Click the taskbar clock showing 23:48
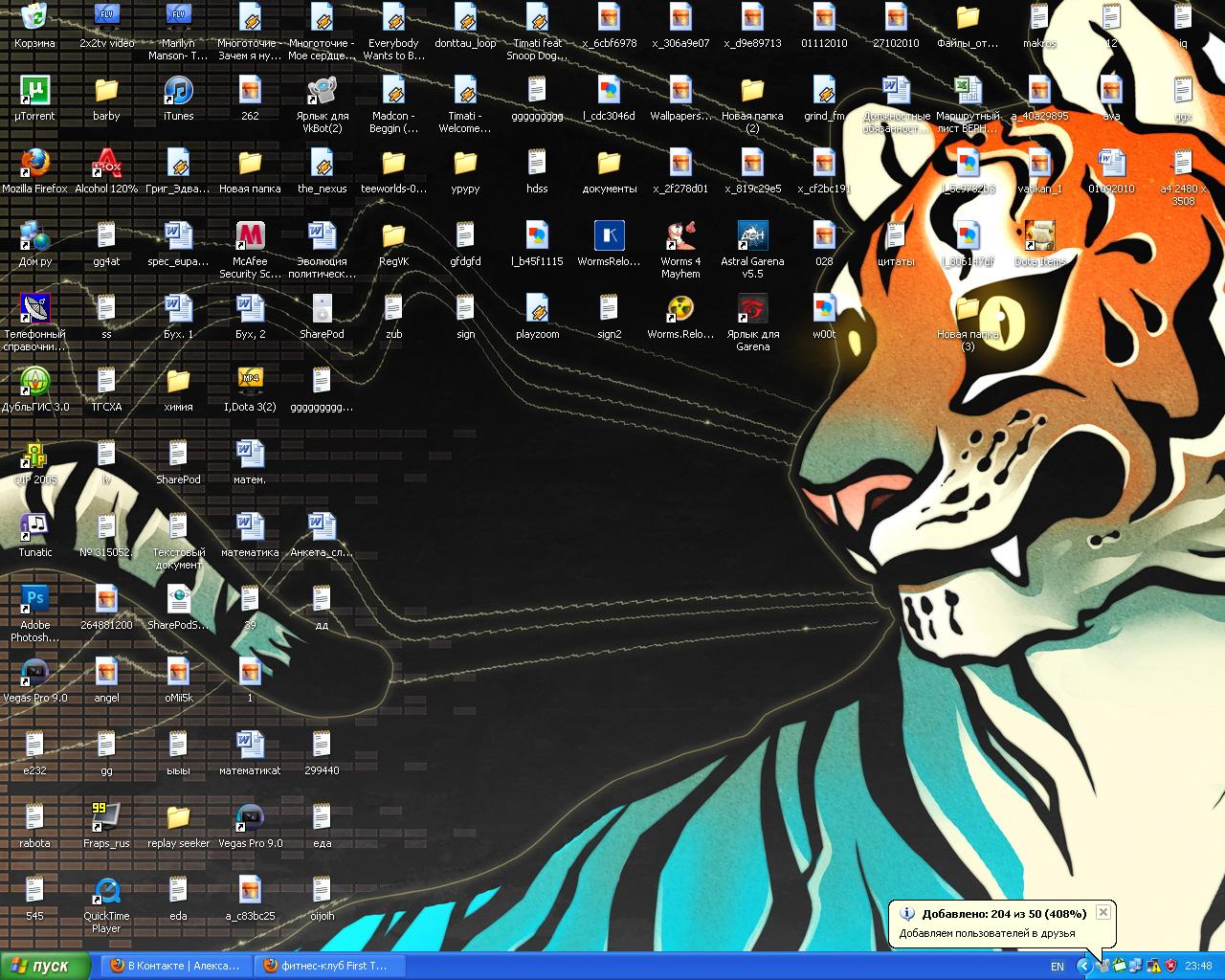The width and height of the screenshot is (1225, 980). (x=1198, y=966)
